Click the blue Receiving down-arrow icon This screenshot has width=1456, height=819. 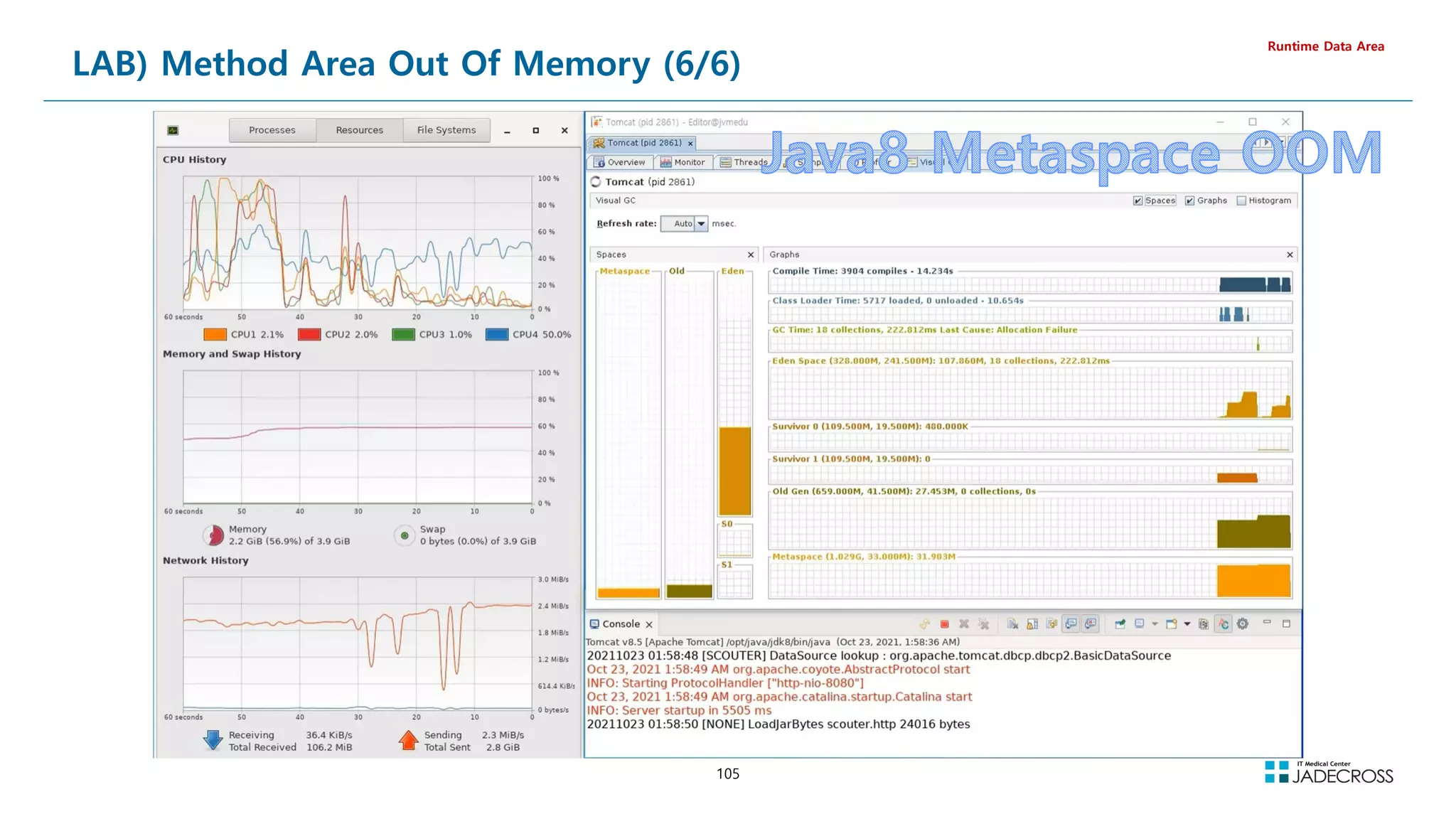point(213,740)
